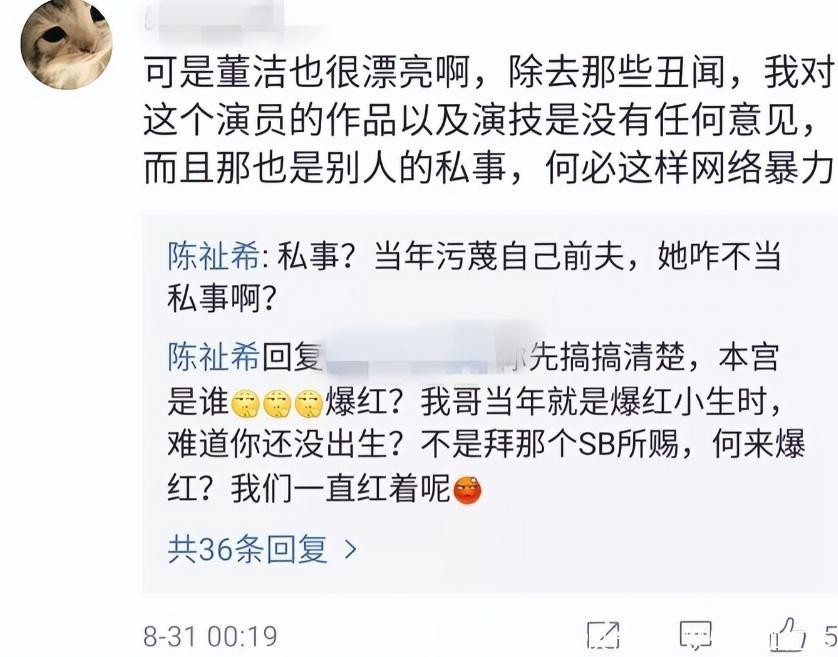838x657 pixels.
Task: Tap the third shushing emoji before 爆红
Action: coord(310,404)
